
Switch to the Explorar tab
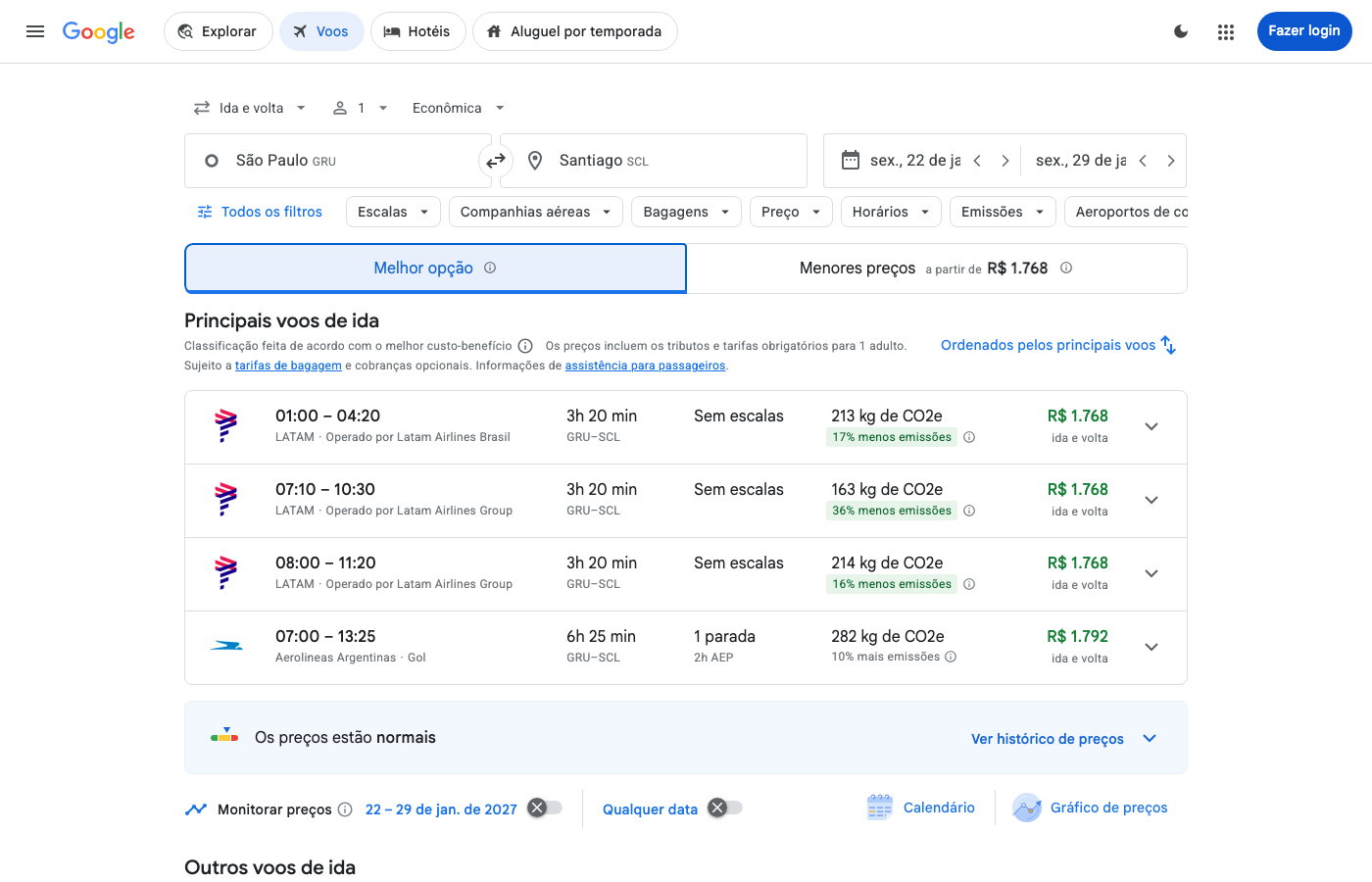[x=218, y=31]
